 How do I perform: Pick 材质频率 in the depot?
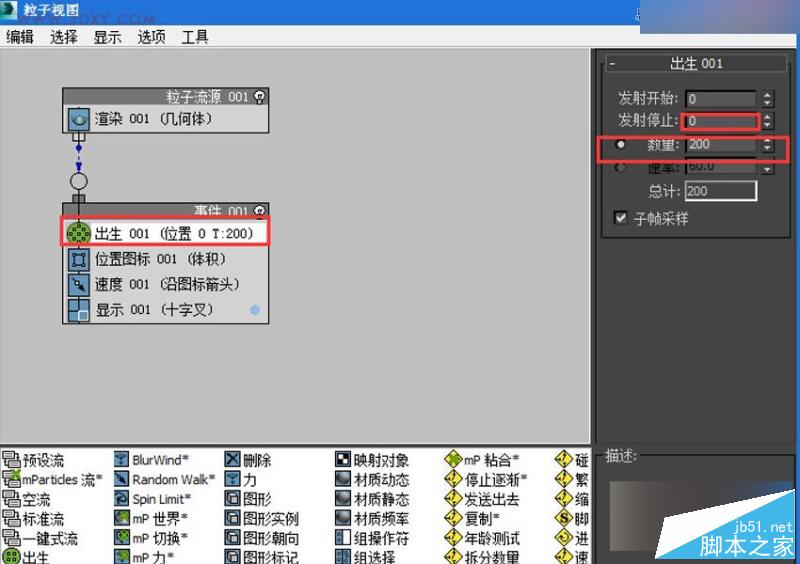(x=372, y=519)
